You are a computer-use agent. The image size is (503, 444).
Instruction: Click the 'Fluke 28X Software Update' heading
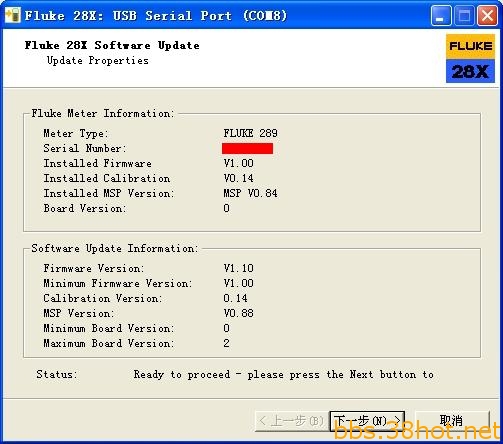(112, 45)
